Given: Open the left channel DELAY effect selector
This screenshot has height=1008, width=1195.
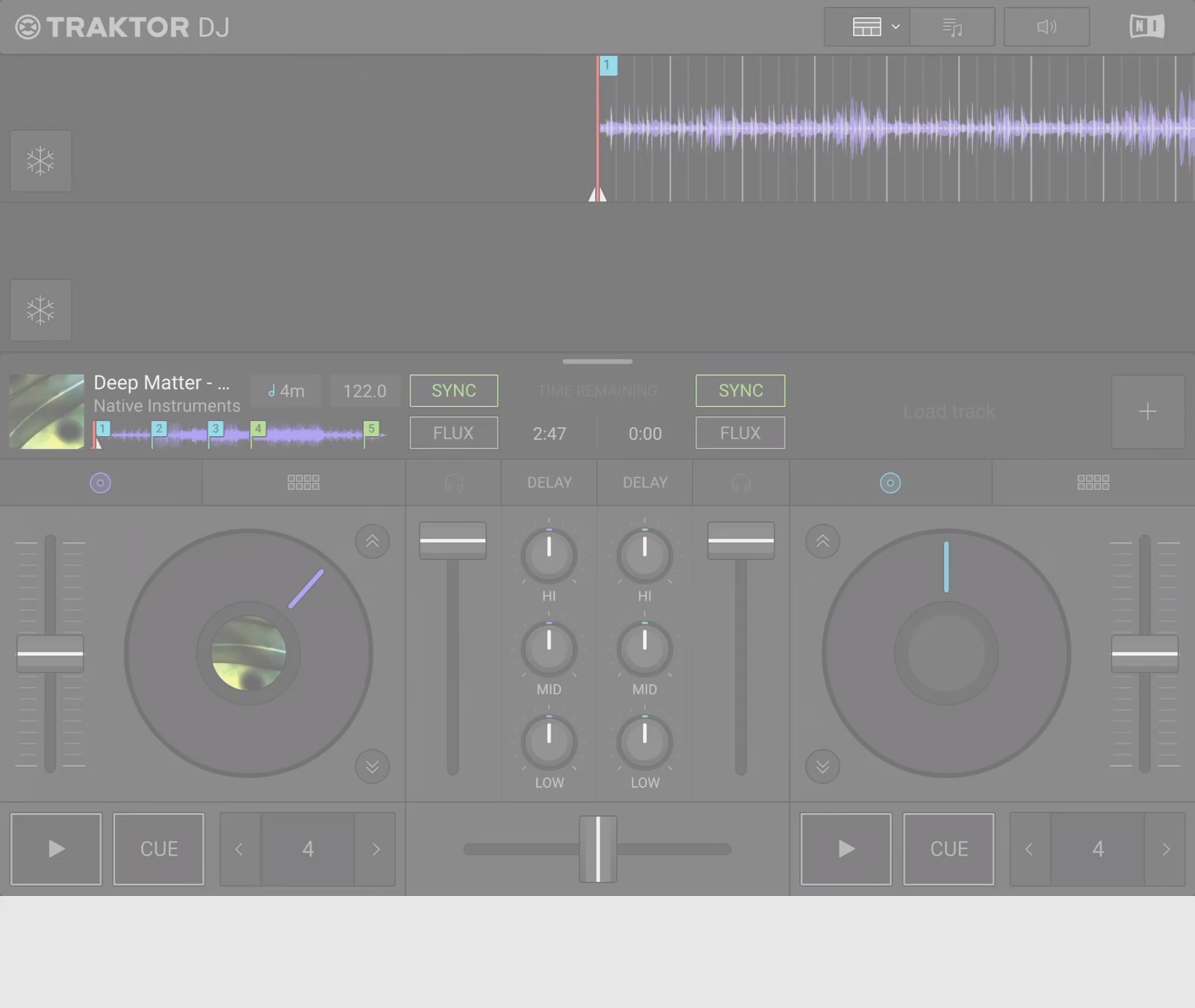Looking at the screenshot, I should [x=550, y=483].
